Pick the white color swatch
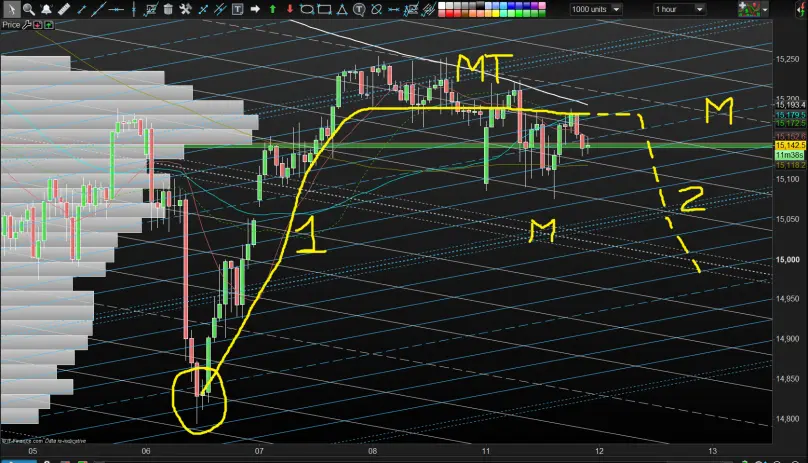The height and width of the screenshot is (463, 808). [442, 5]
